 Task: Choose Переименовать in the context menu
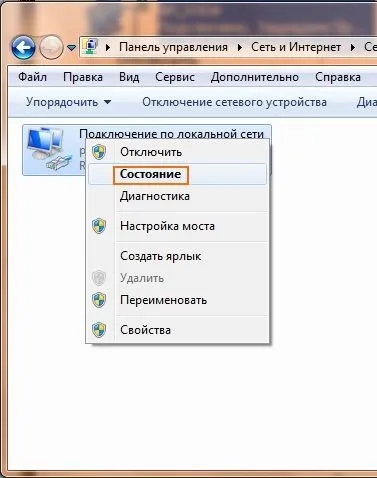pyautogui.click(x=177, y=300)
